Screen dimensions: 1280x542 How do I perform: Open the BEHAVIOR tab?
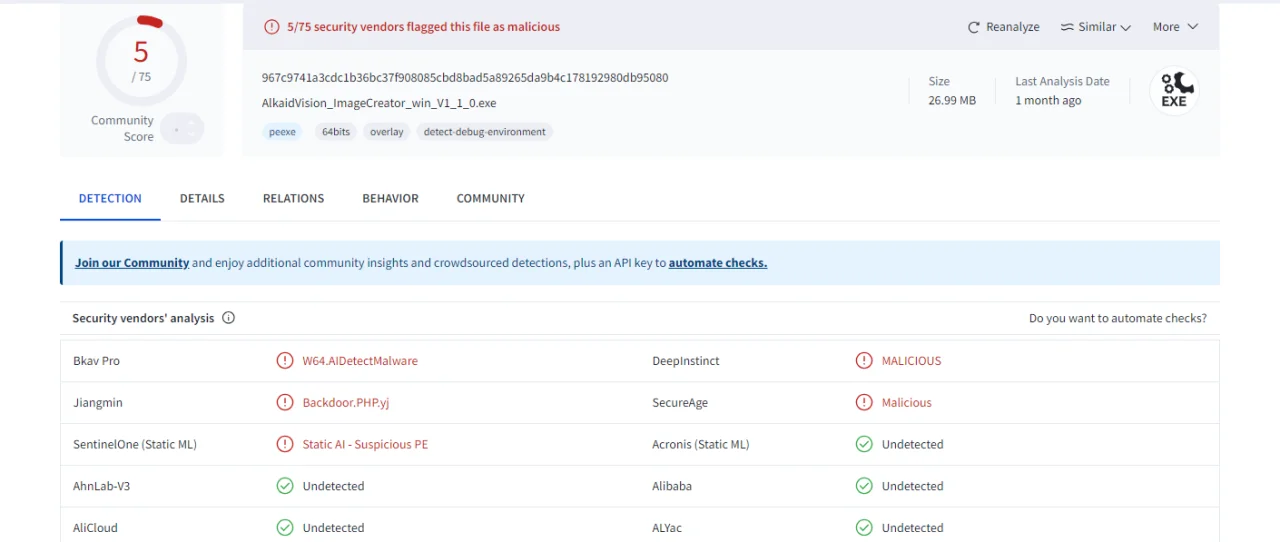pos(390,198)
